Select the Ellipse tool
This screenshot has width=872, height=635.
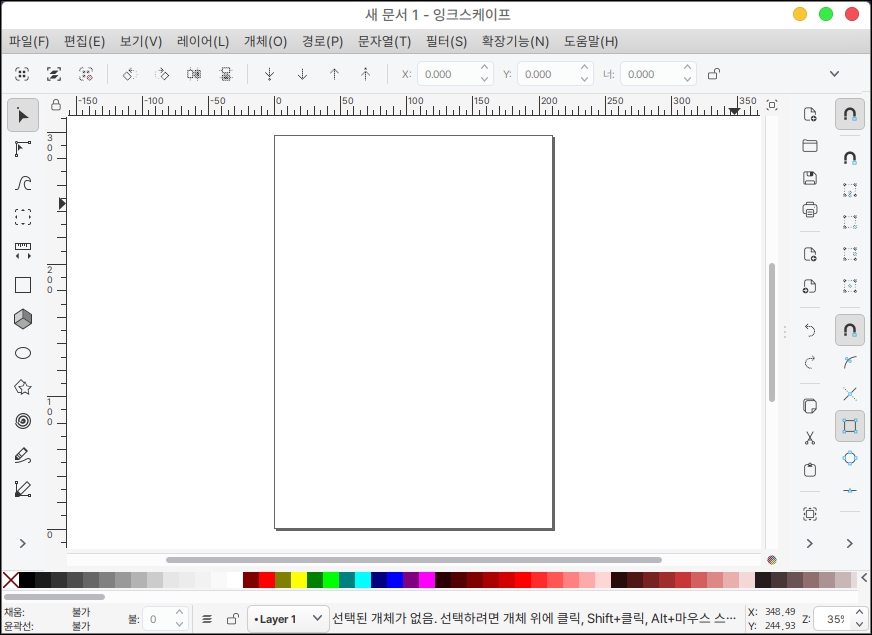coord(23,353)
